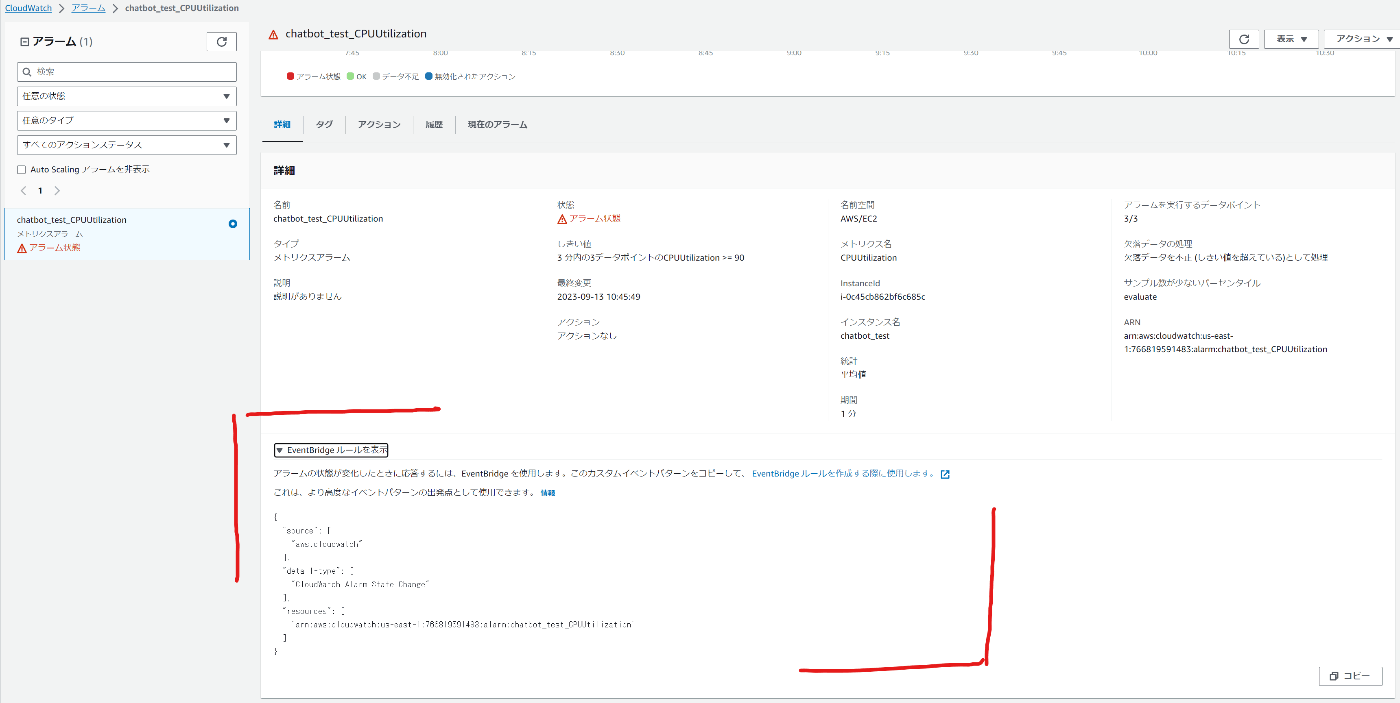Click chatbot_test_CPUUtilization alarm name in sidebar
This screenshot has height=703, width=1400.
[72, 220]
